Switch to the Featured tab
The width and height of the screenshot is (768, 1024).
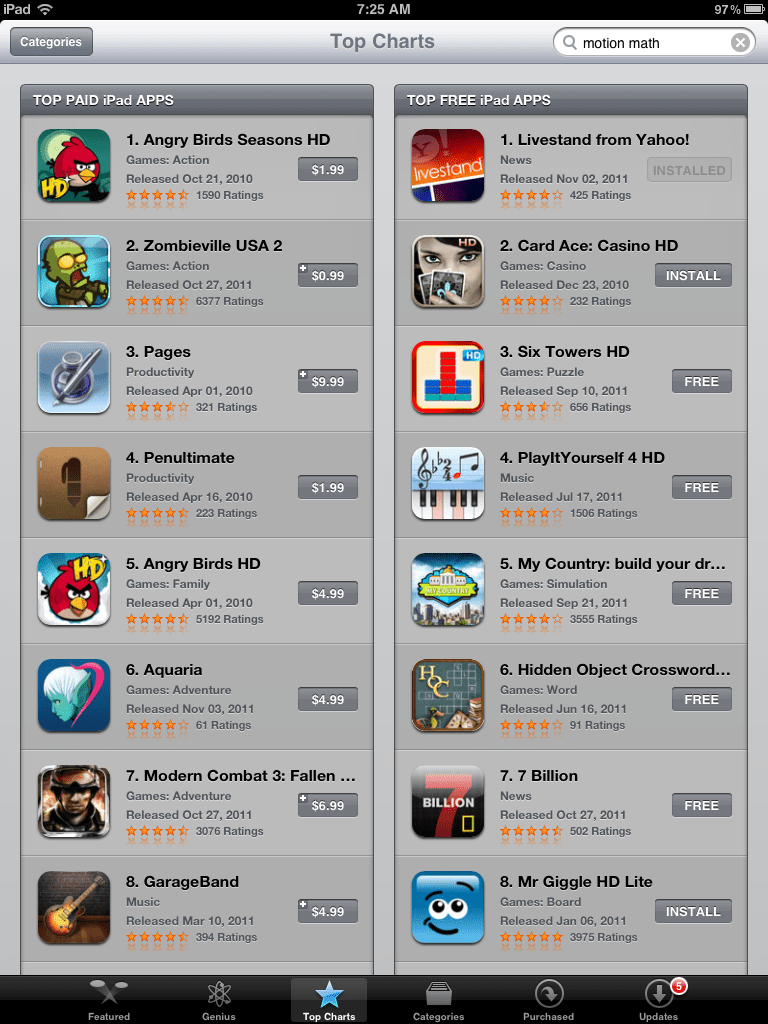(109, 1000)
